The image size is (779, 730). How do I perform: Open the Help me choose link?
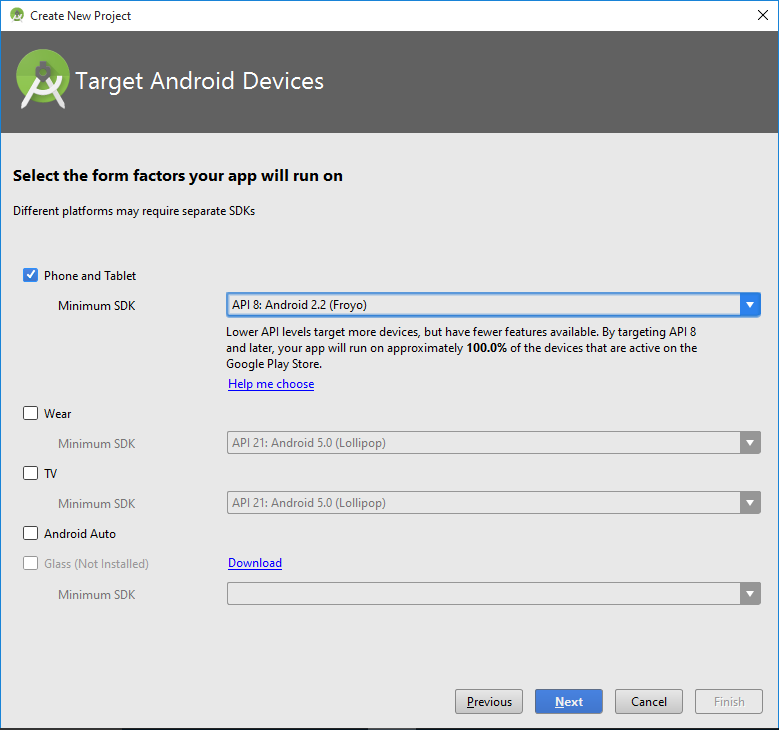click(x=271, y=384)
